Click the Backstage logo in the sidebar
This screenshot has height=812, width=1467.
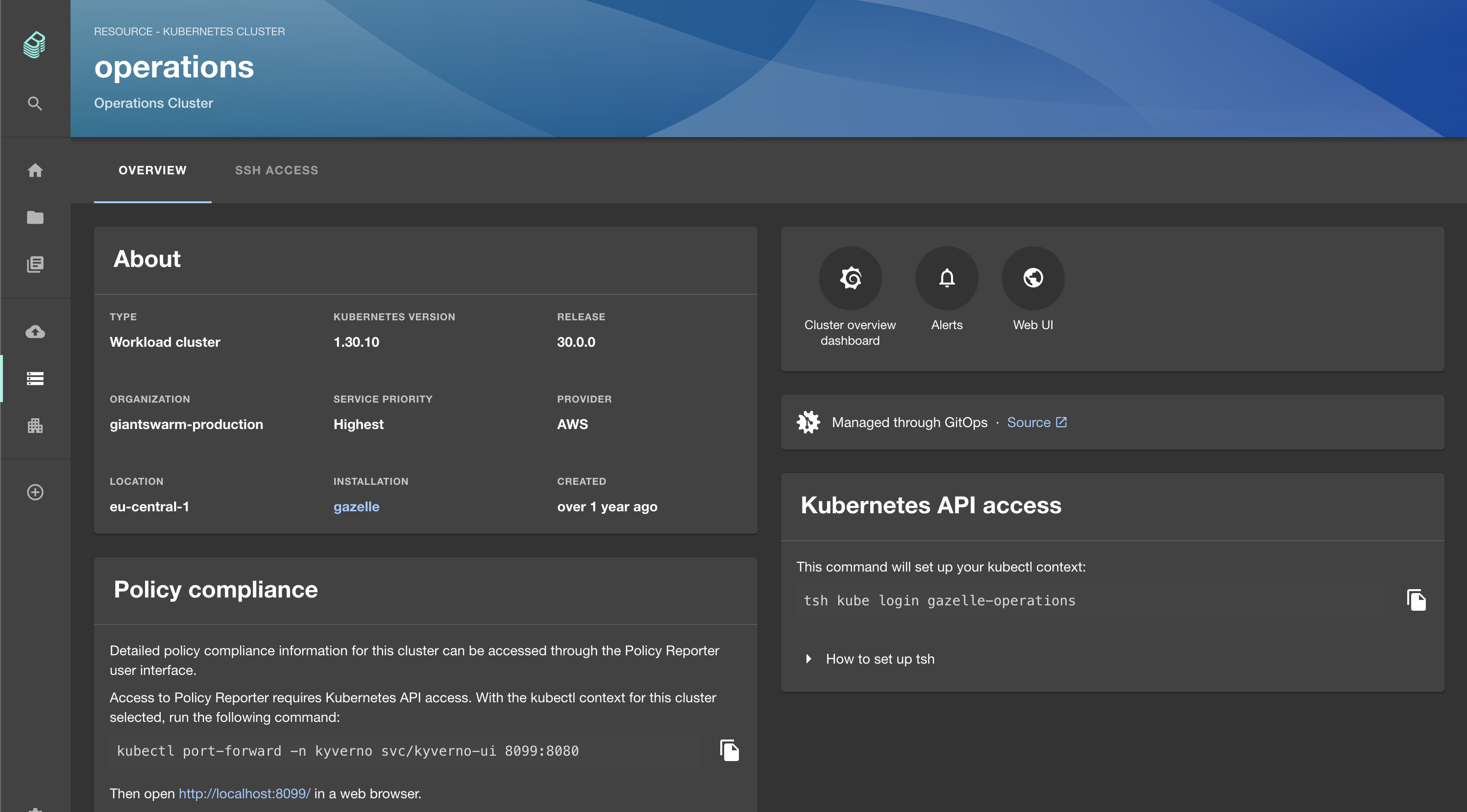[x=35, y=45]
